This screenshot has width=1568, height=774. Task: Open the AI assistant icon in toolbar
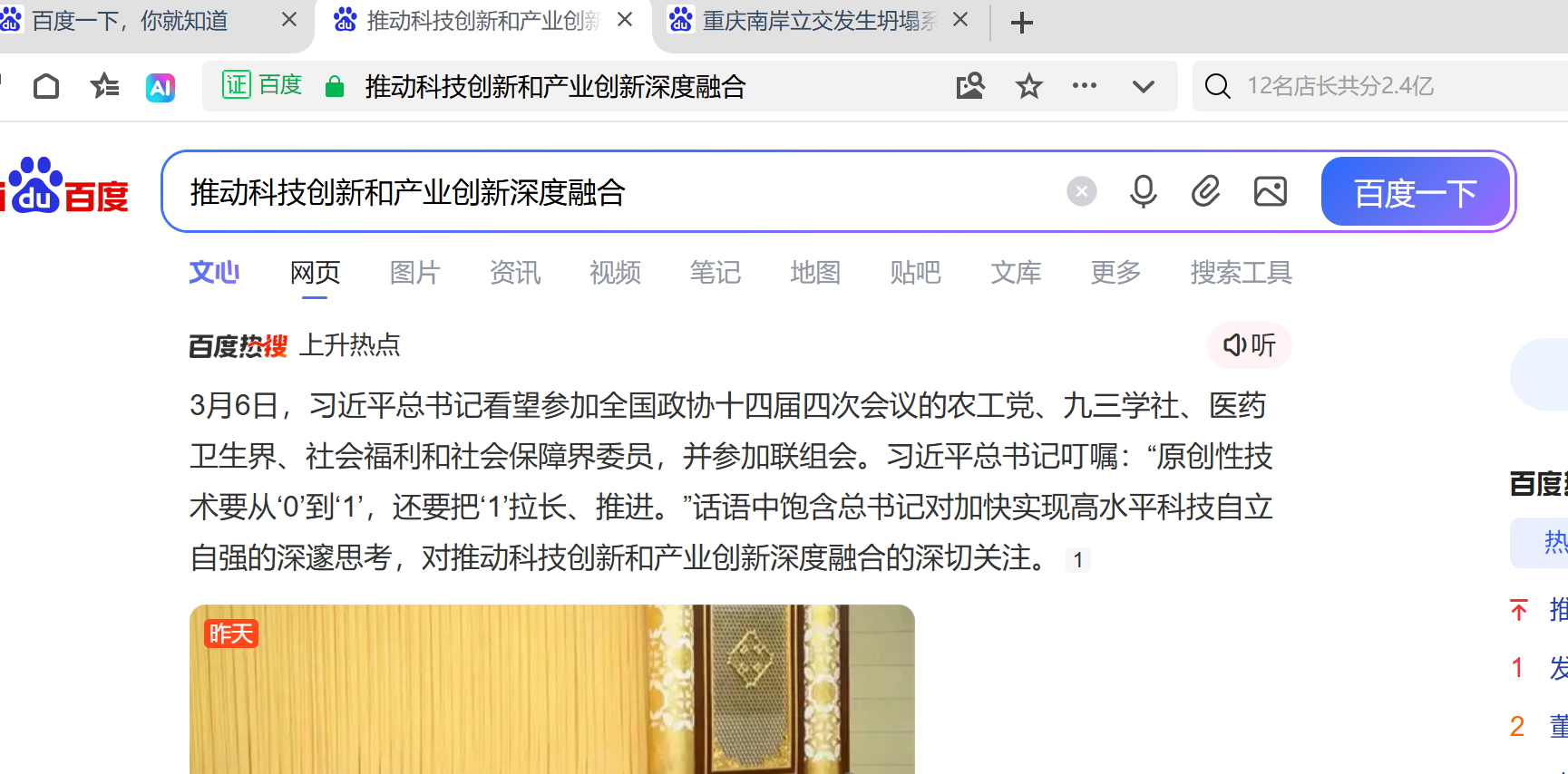161,87
